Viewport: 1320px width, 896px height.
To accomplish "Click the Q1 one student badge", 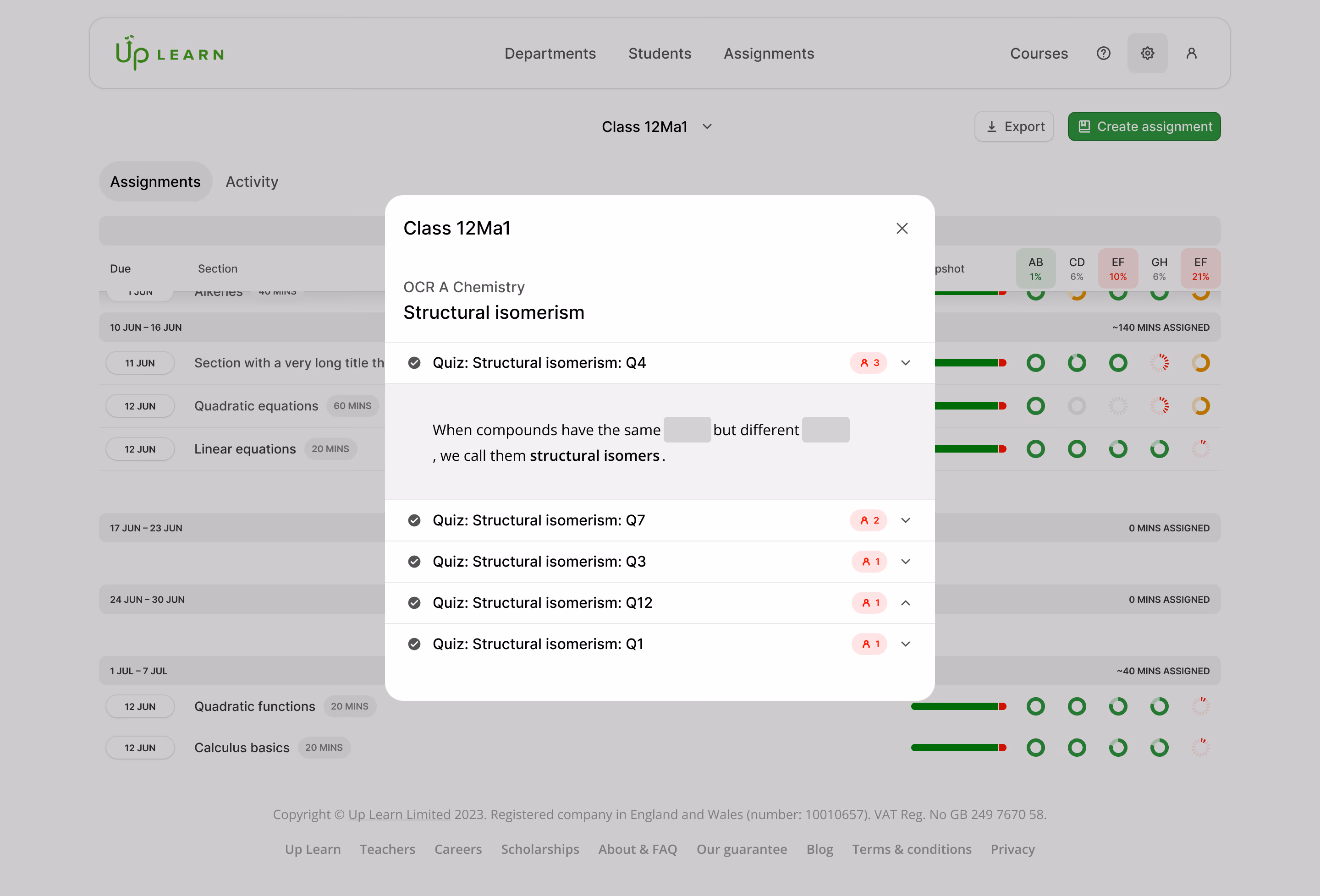I will point(869,644).
